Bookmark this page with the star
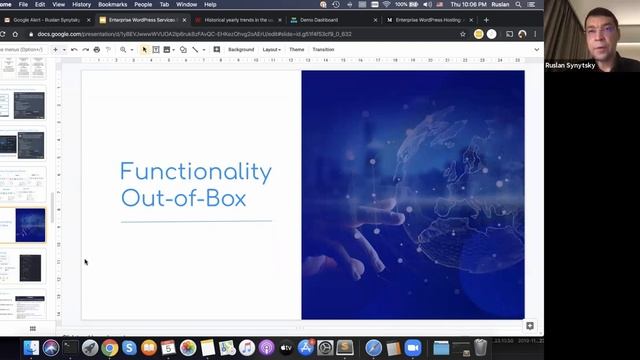The image size is (640, 360). point(463,34)
